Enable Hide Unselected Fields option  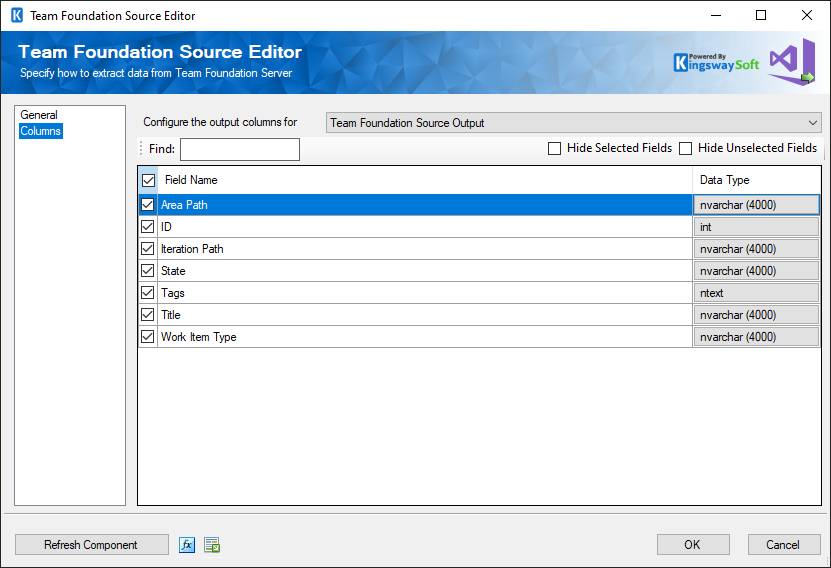685,148
